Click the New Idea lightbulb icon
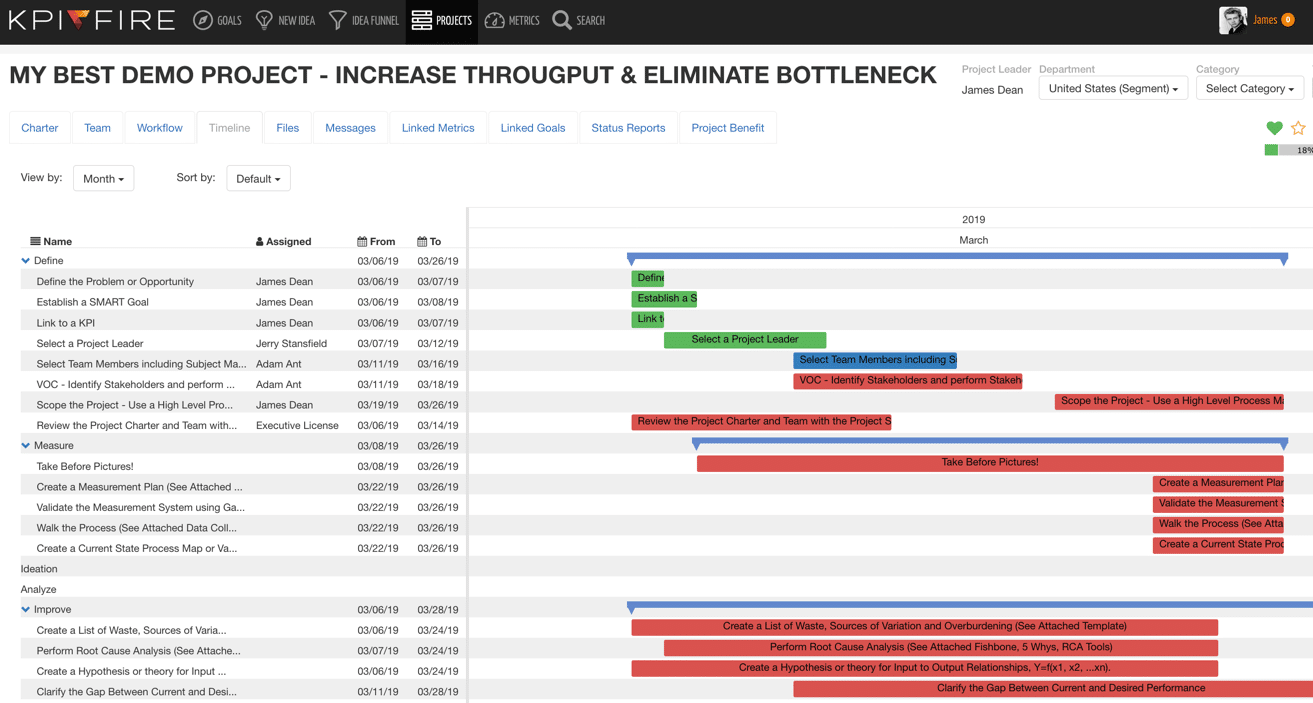Image resolution: width=1313 pixels, height=703 pixels. [x=264, y=20]
